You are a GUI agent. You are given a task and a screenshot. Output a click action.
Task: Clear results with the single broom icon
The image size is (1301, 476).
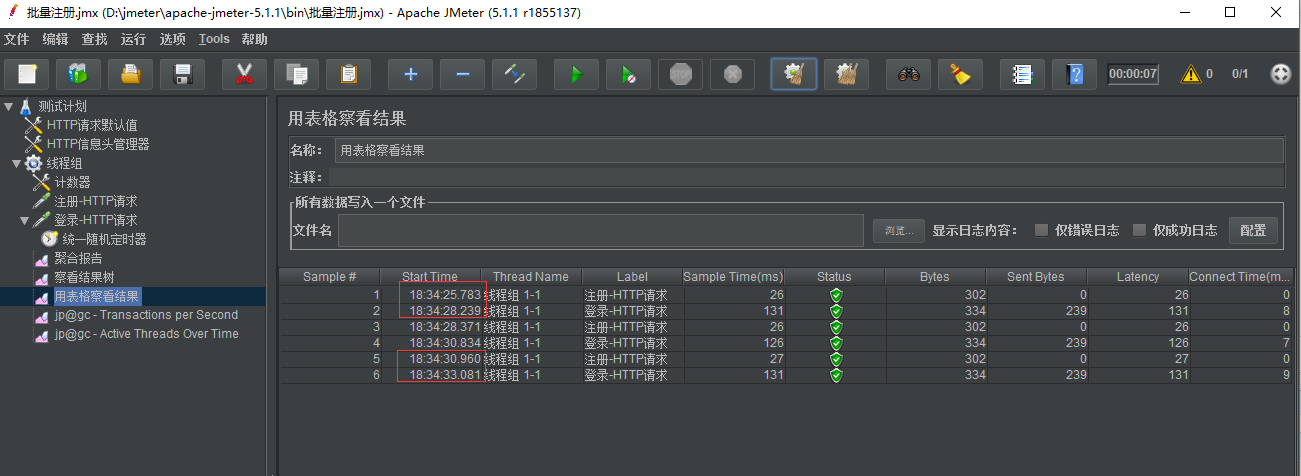(794, 74)
